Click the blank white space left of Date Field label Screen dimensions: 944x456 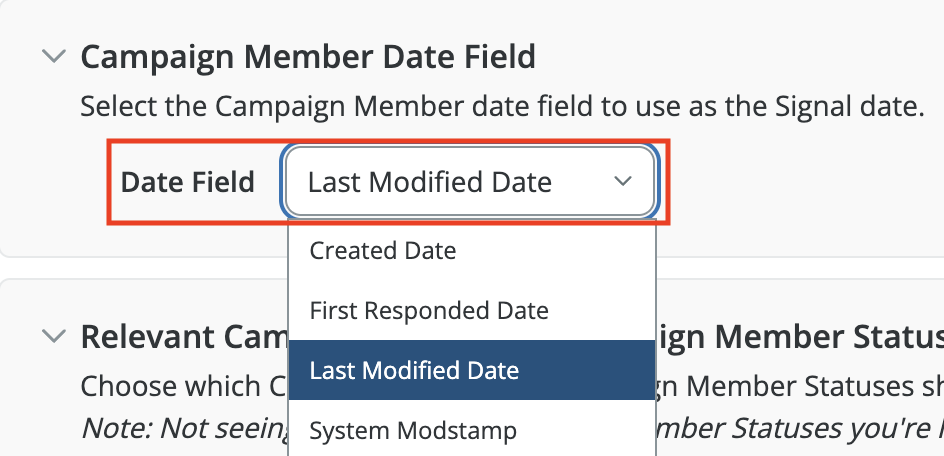60,182
